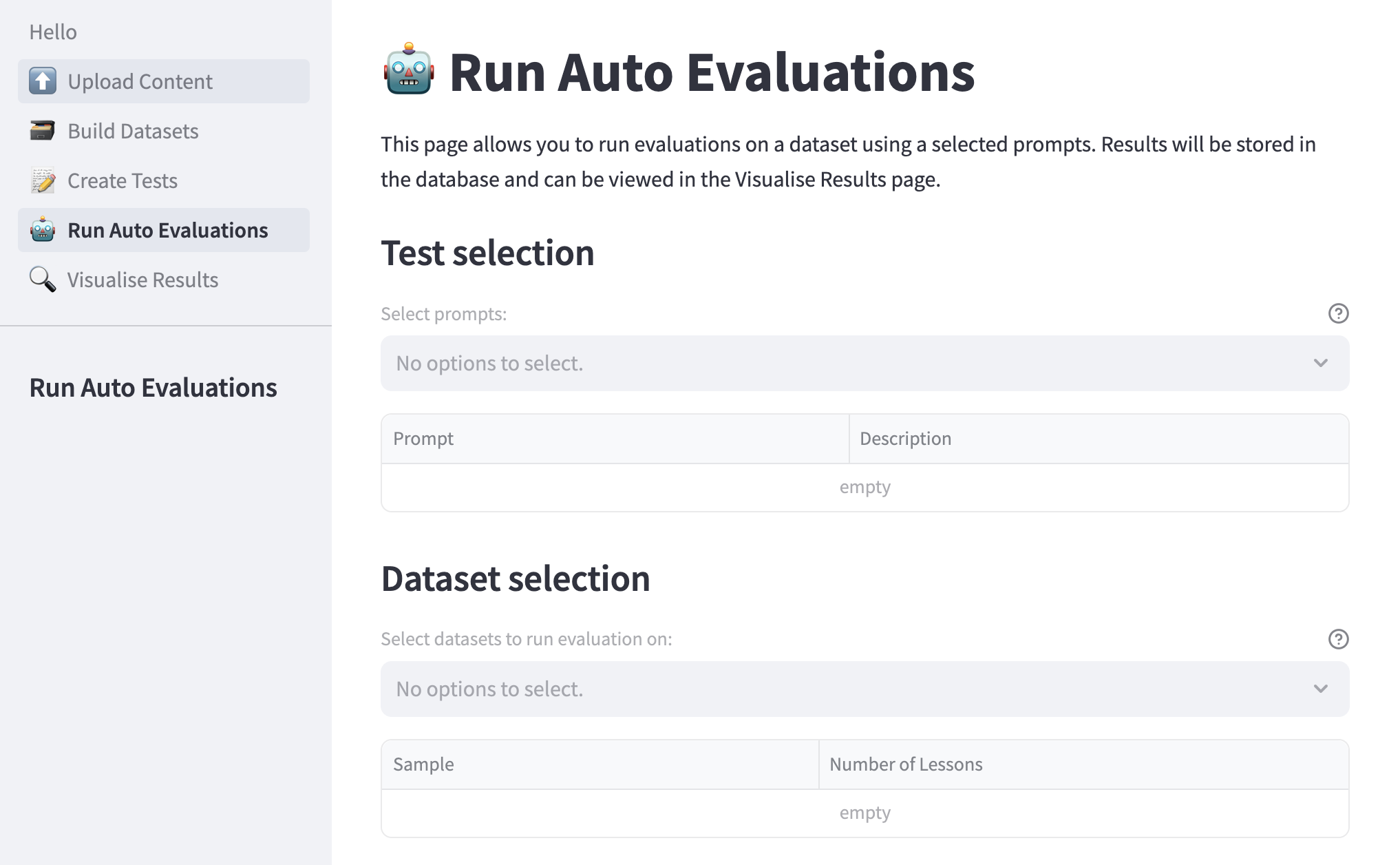Click the Visualise Results magnifying glass icon
This screenshot has height=865, width=1400.
pos(43,280)
